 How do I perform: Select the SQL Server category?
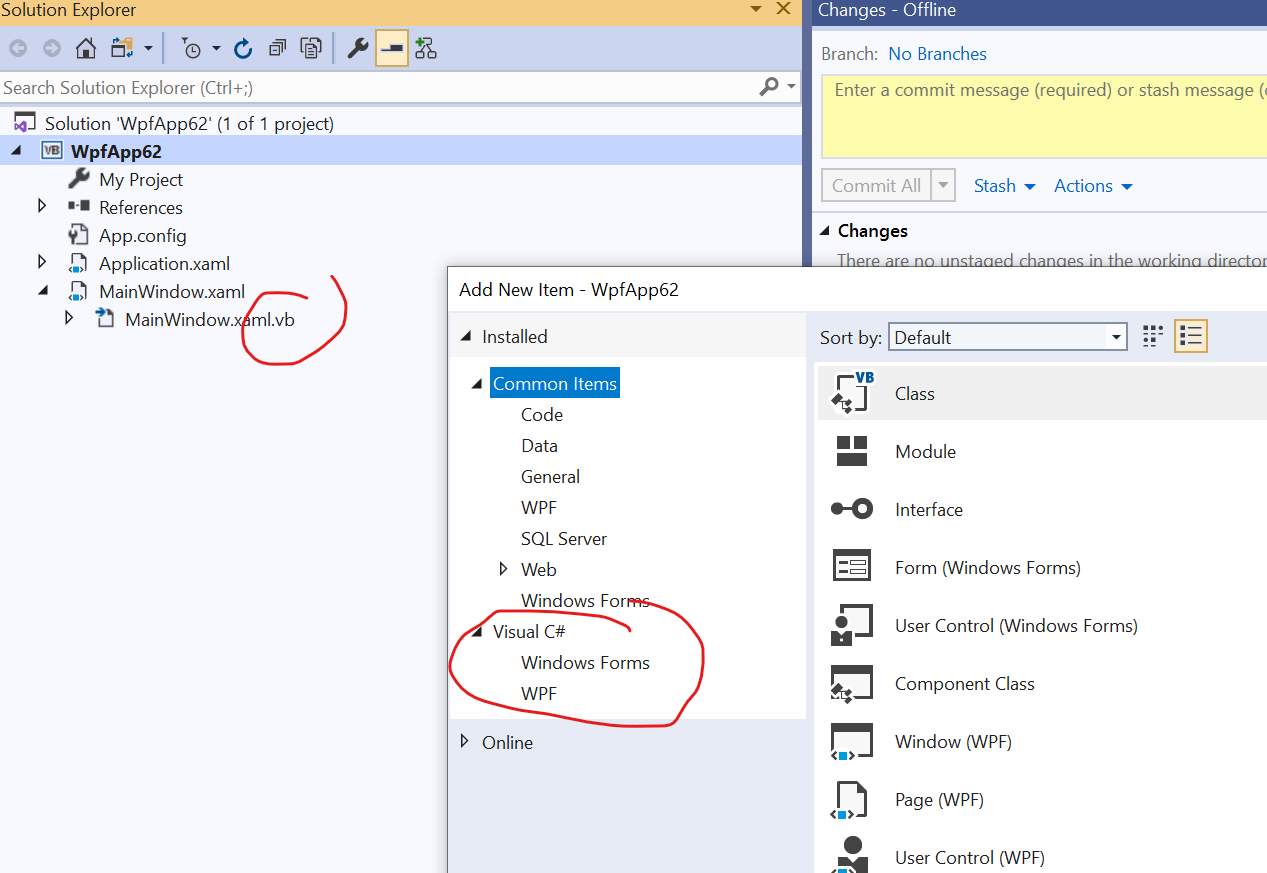click(x=564, y=539)
